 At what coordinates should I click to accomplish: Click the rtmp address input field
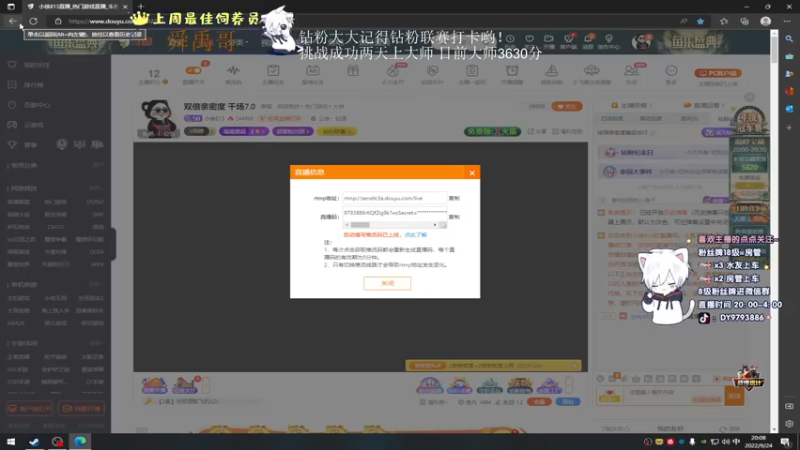[x=394, y=198]
